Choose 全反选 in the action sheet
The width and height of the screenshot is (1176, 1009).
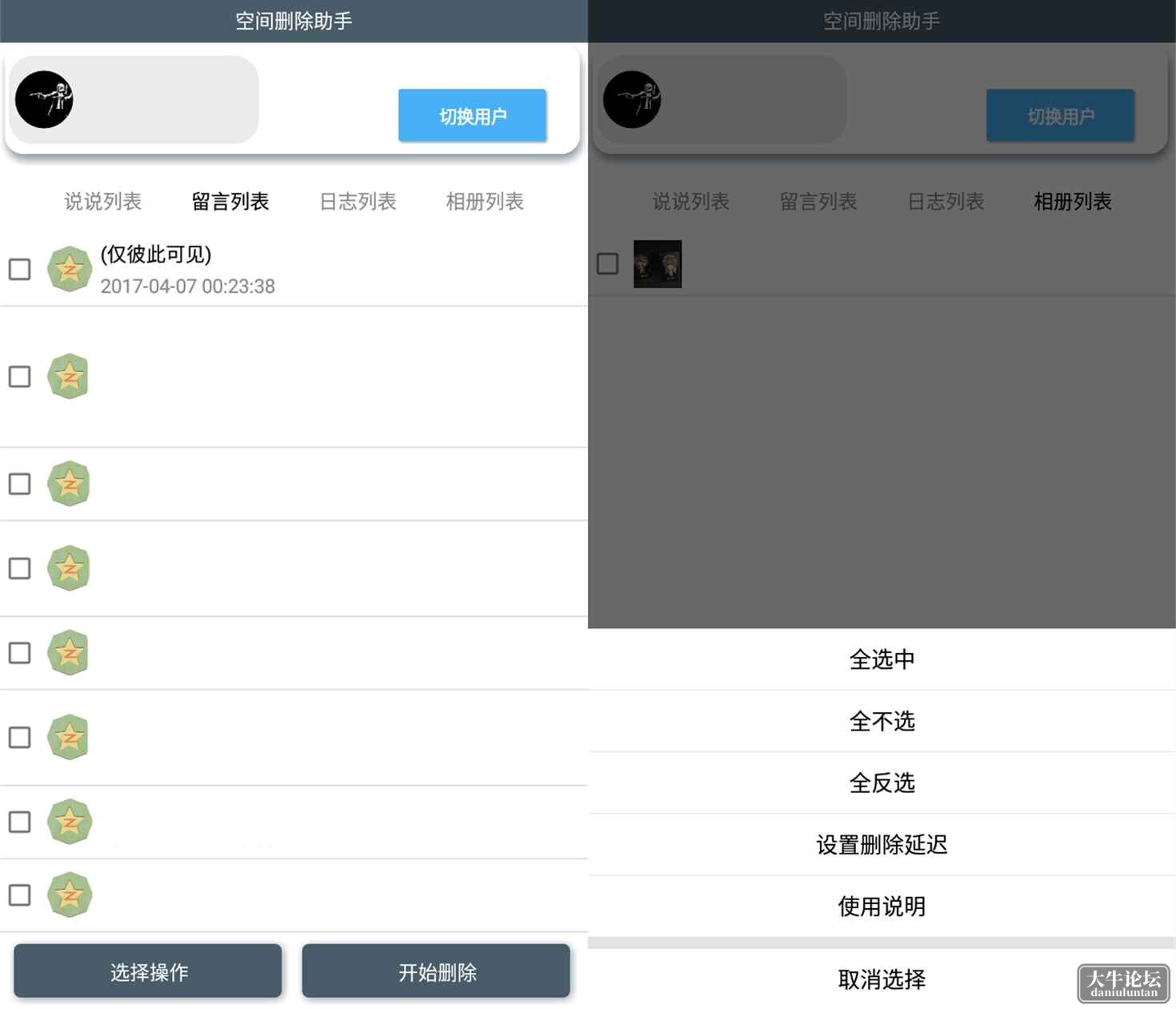pyautogui.click(x=882, y=783)
